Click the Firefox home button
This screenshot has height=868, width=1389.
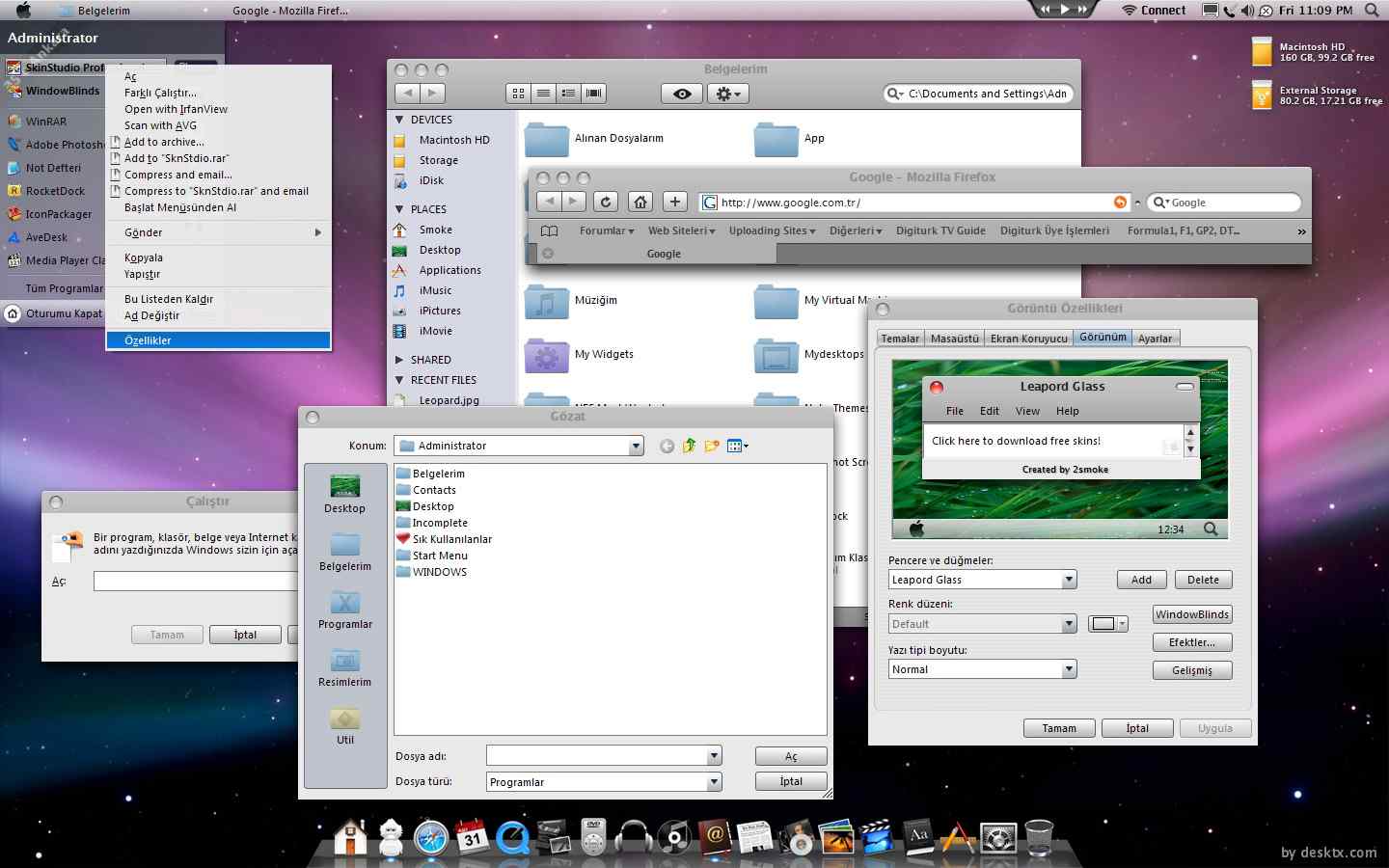pyautogui.click(x=640, y=202)
